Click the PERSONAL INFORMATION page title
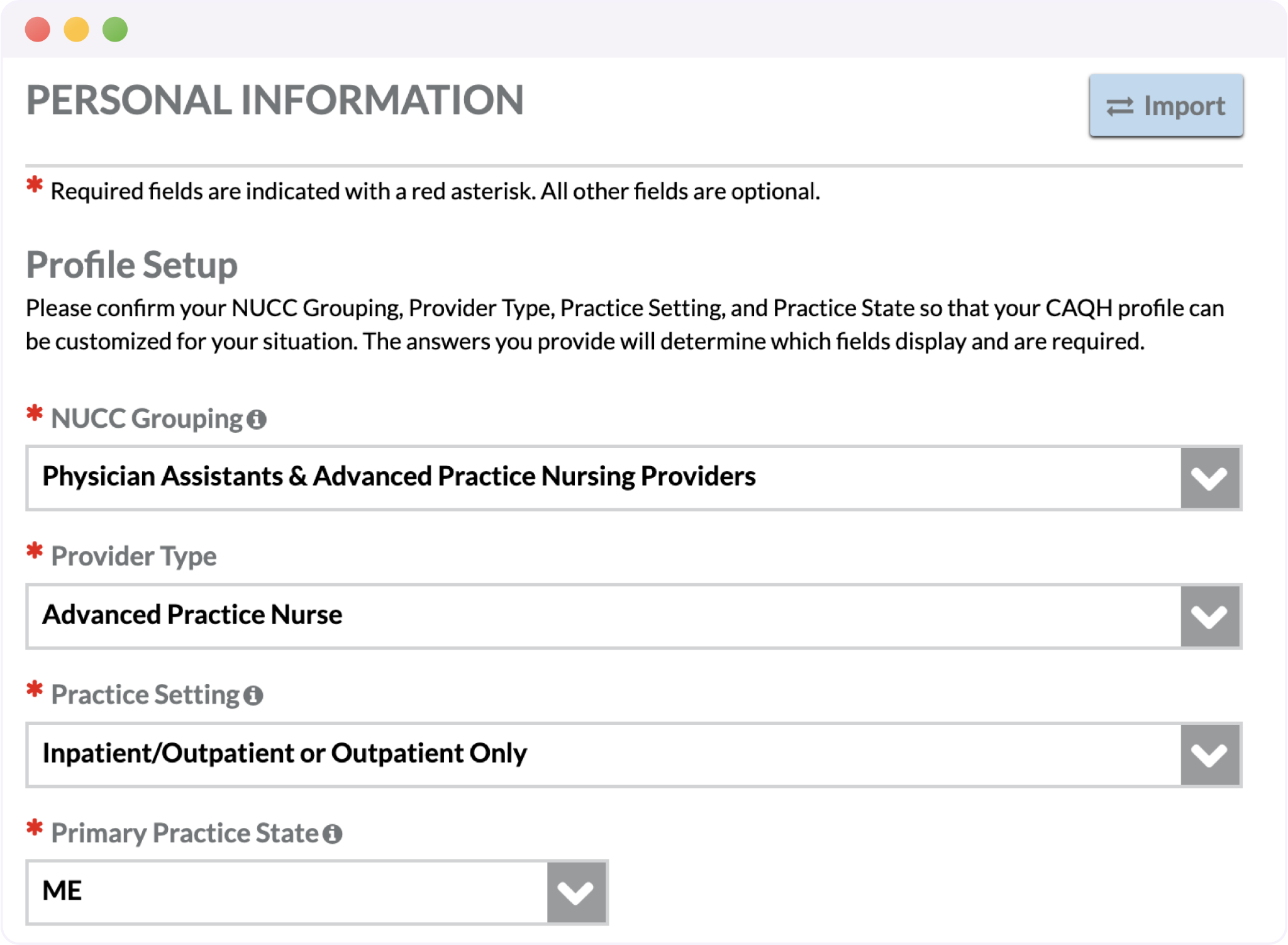 point(275,100)
